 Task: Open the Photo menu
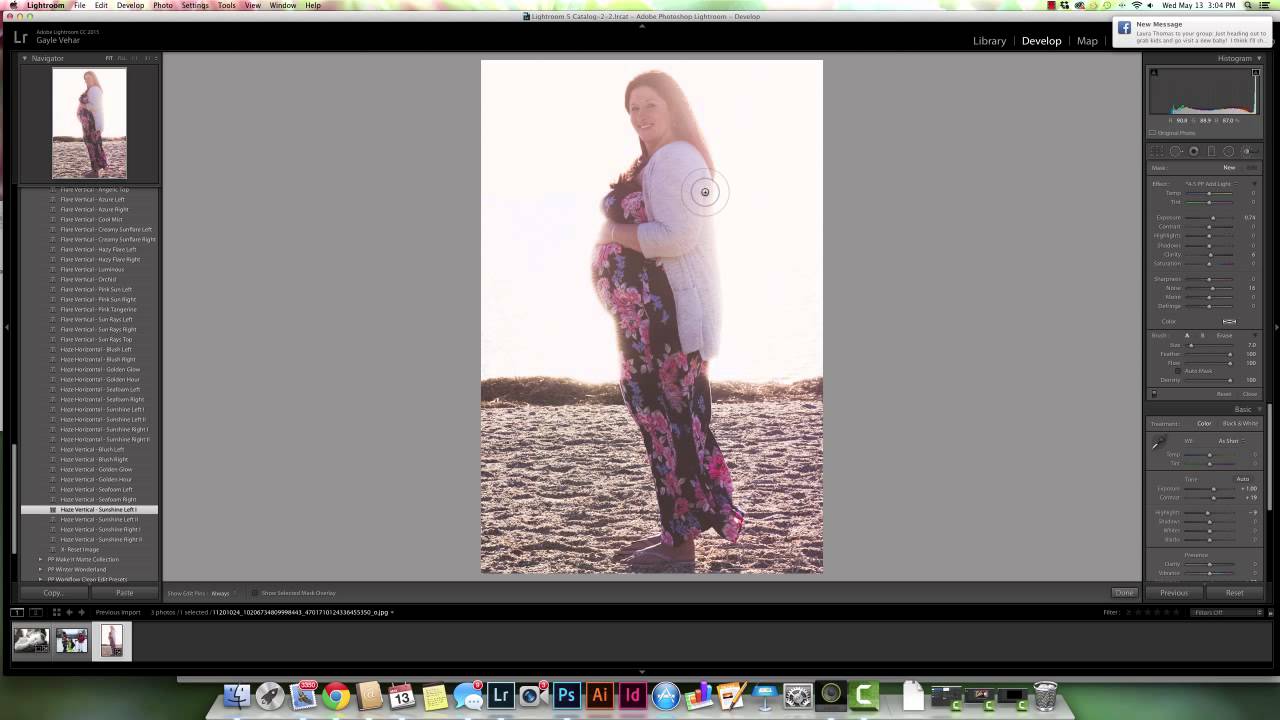tap(162, 5)
